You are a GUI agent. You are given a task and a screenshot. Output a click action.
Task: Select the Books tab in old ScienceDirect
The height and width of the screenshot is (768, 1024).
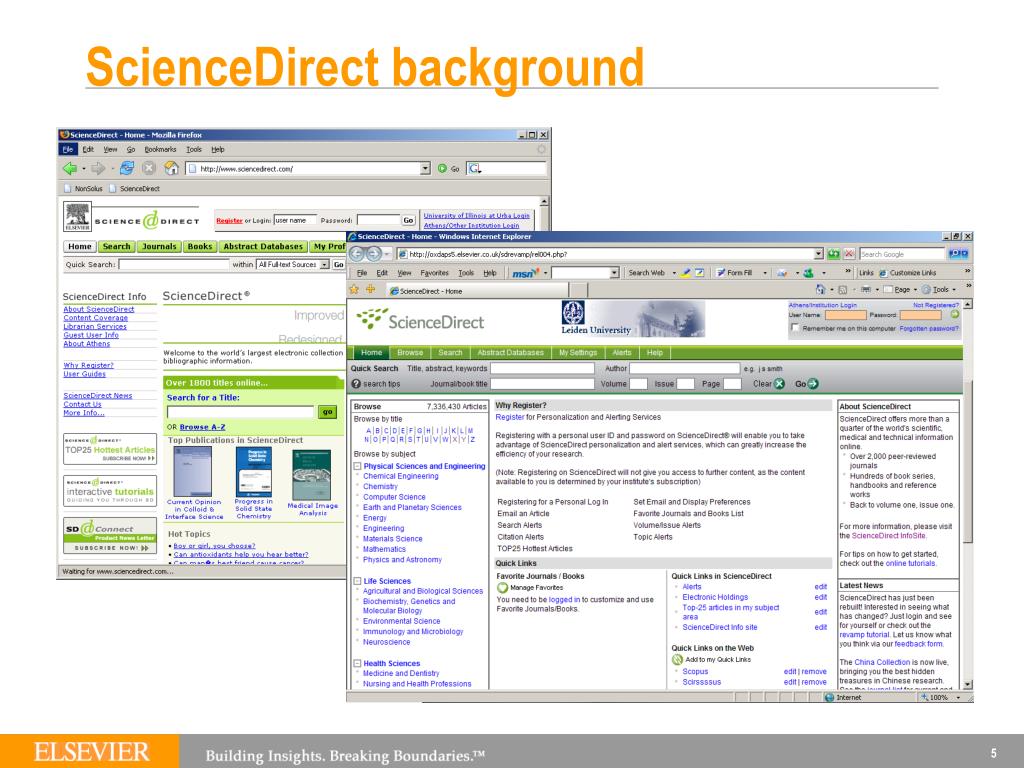(x=199, y=246)
